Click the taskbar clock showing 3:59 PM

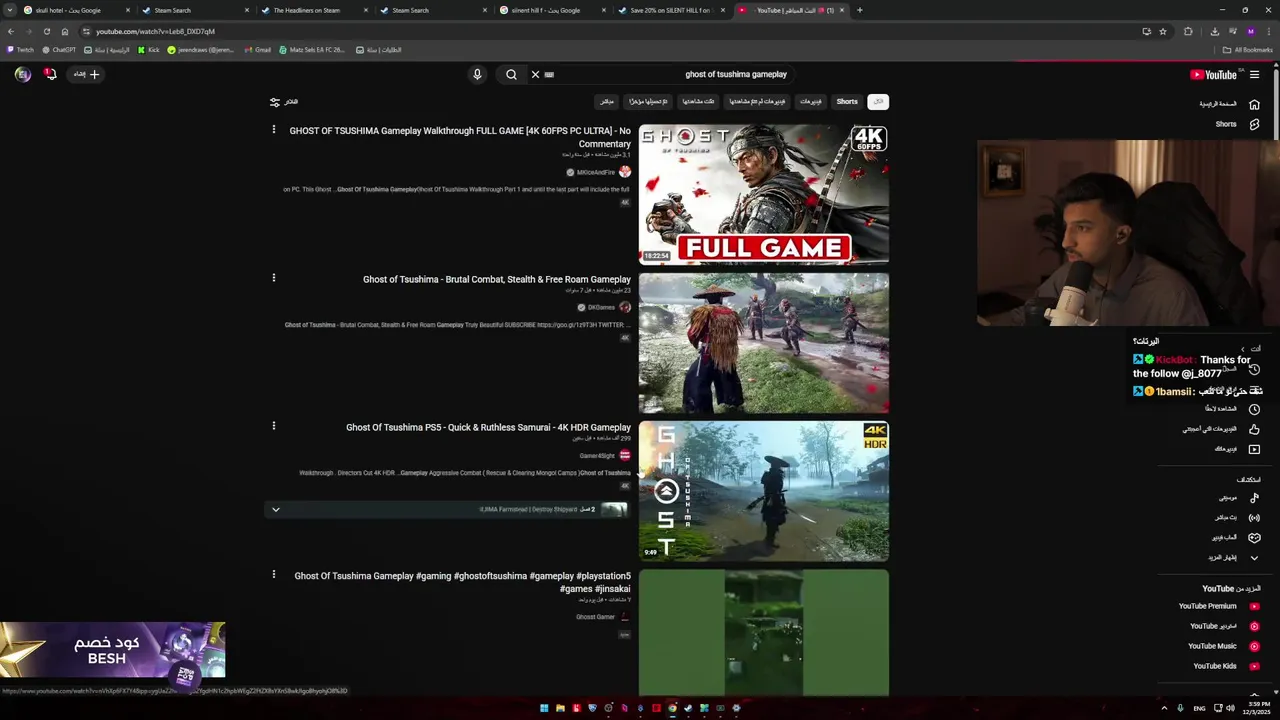1255,708
